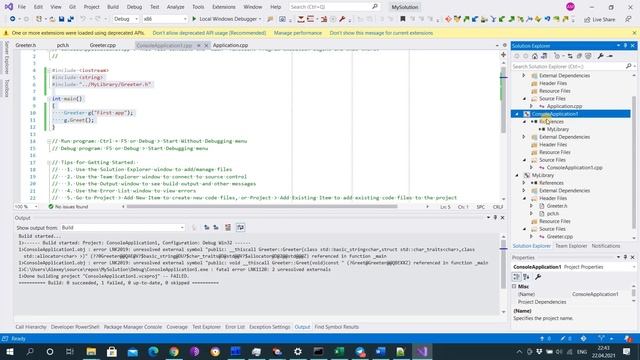Click Don't show this message link
The height and width of the screenshot is (360, 640).
[381, 33]
